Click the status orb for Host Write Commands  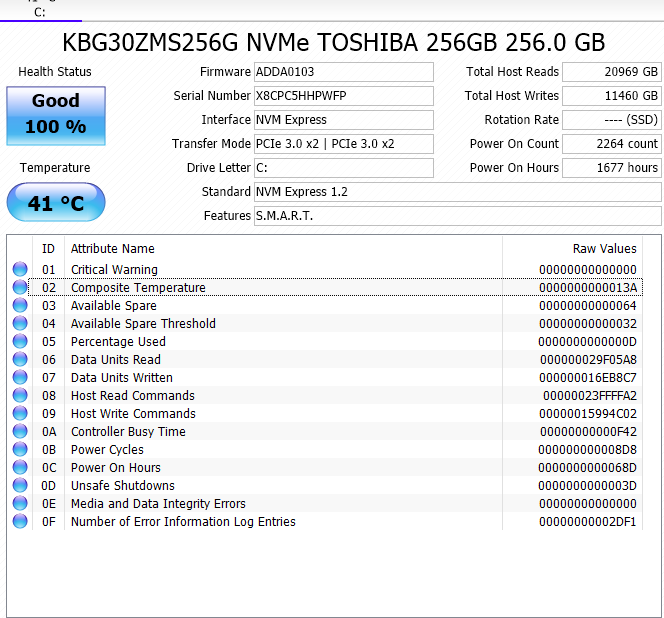click(x=20, y=413)
